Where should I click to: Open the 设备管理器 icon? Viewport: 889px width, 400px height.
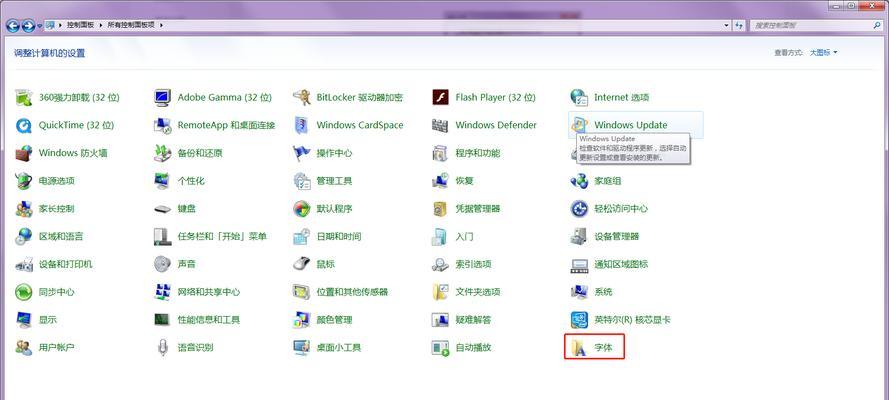tap(579, 236)
